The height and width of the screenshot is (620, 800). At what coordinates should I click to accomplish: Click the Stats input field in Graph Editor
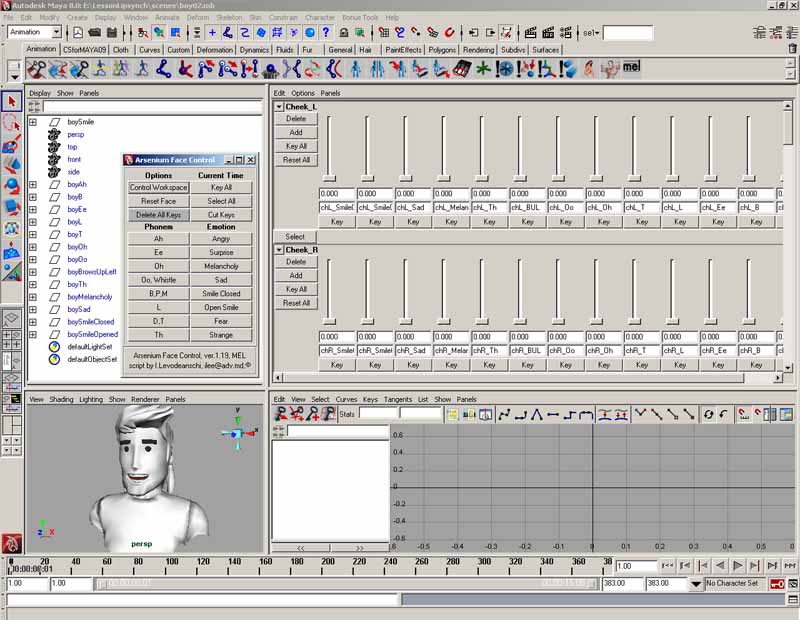[x=378, y=413]
